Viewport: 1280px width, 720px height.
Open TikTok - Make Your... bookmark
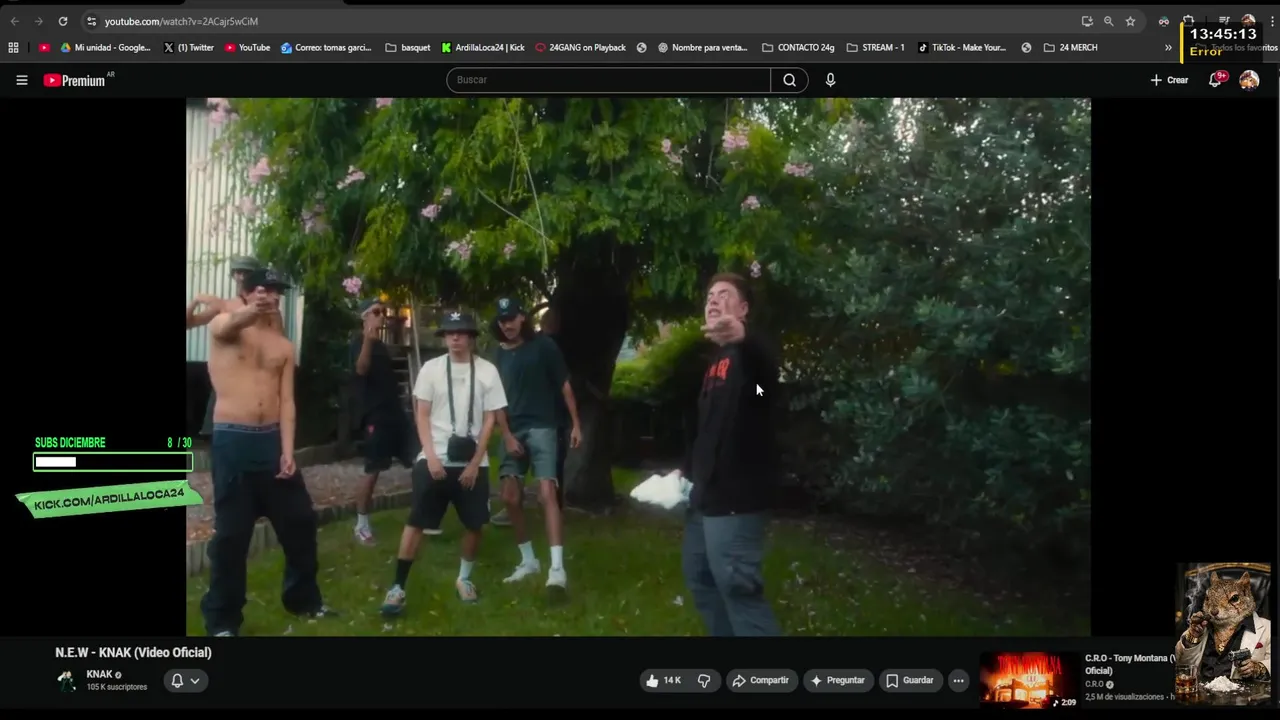[x=962, y=47]
